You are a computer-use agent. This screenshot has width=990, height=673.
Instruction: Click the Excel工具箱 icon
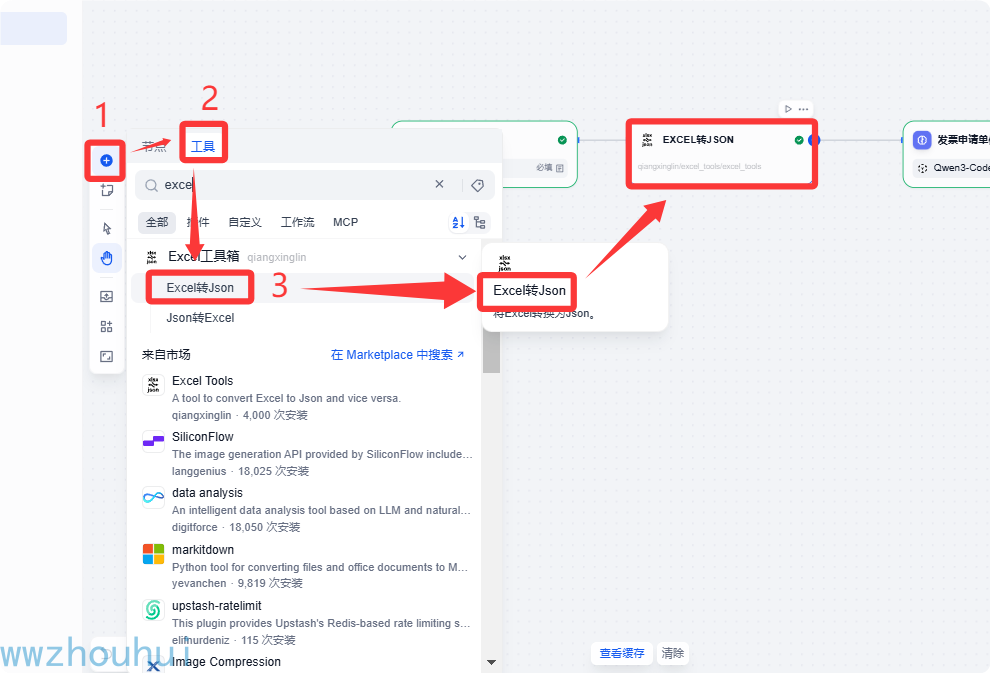pyautogui.click(x=152, y=257)
